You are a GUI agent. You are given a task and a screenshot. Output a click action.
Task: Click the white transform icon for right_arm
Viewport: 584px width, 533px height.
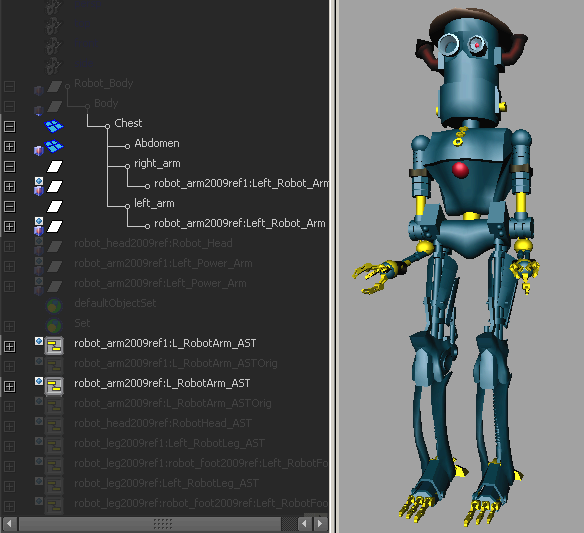[54, 166]
